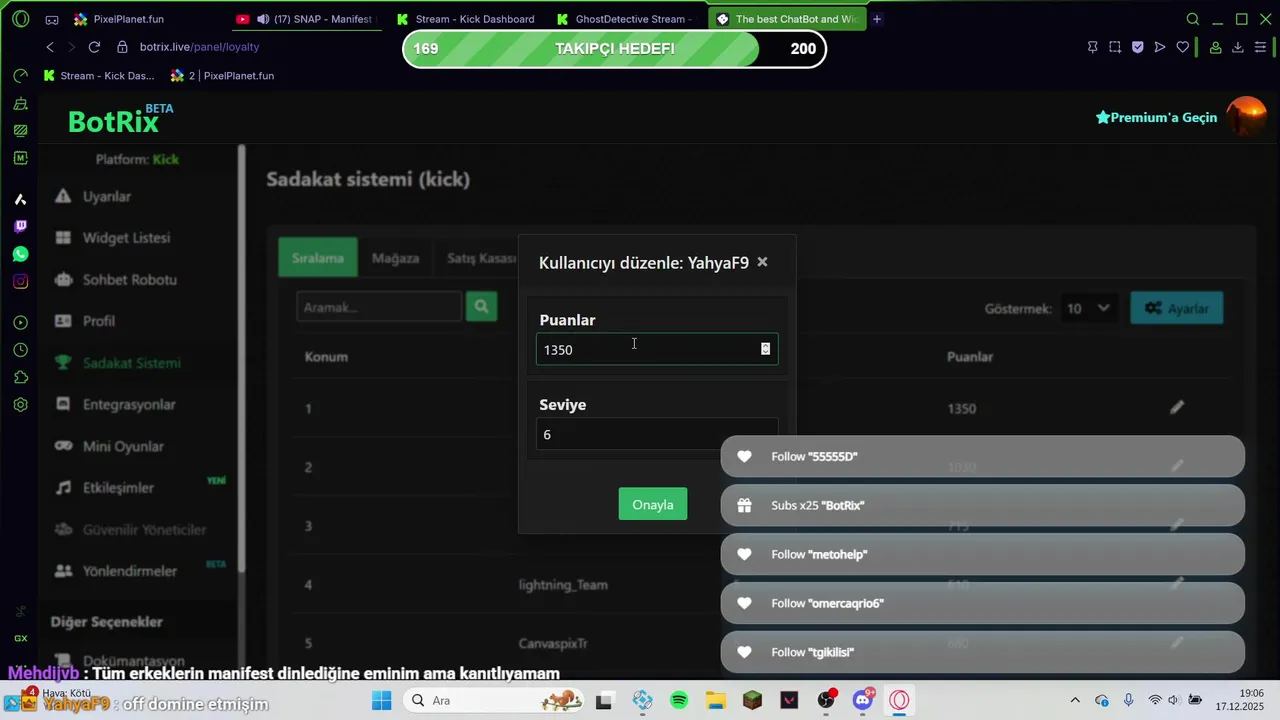Confirm changes with the Onayla button

653,504
